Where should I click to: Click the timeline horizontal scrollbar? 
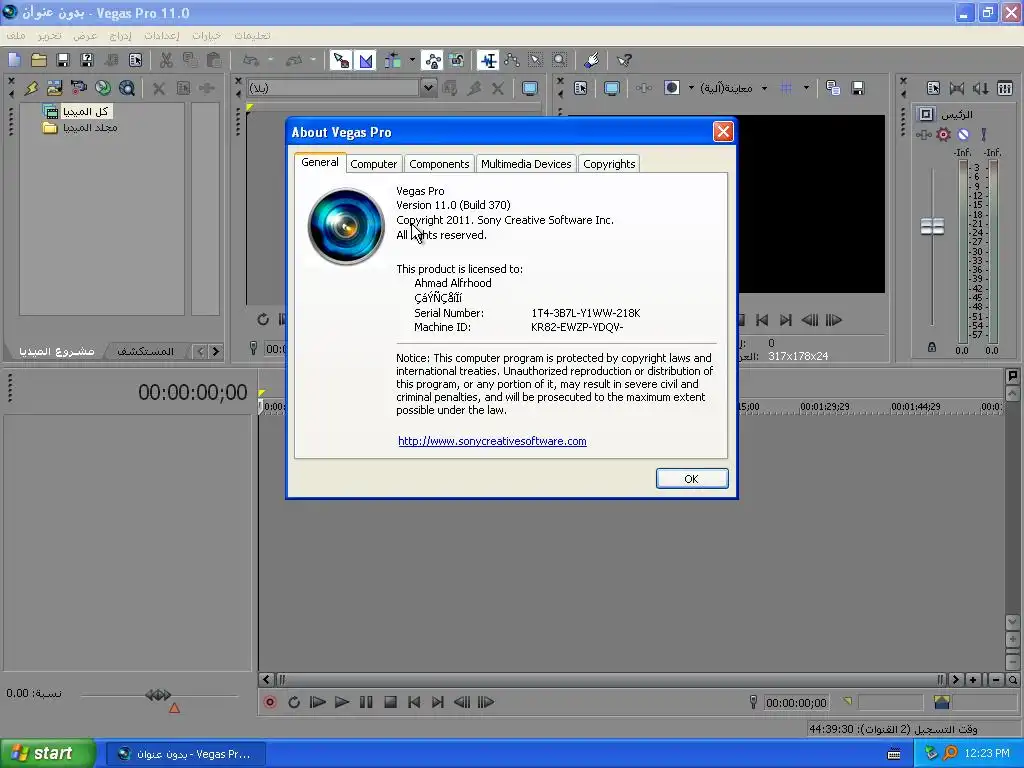610,680
